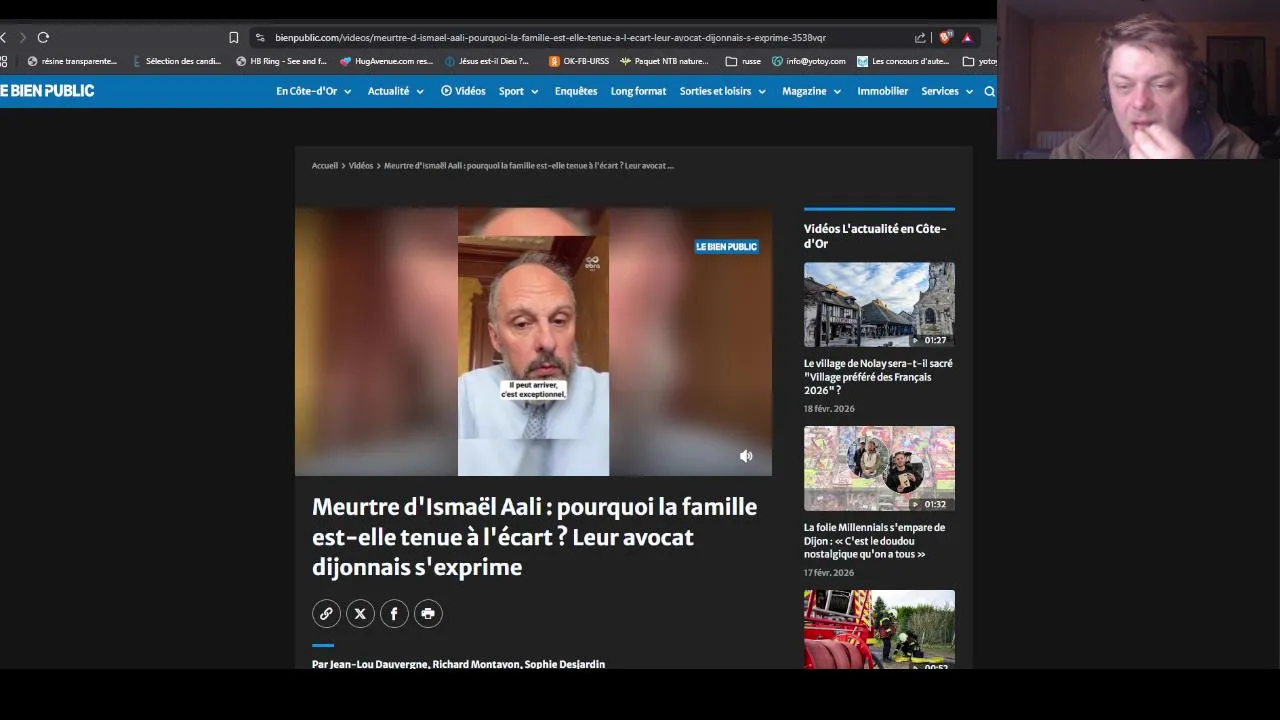
Task: Expand the Sport dropdown menu
Action: coord(519,91)
